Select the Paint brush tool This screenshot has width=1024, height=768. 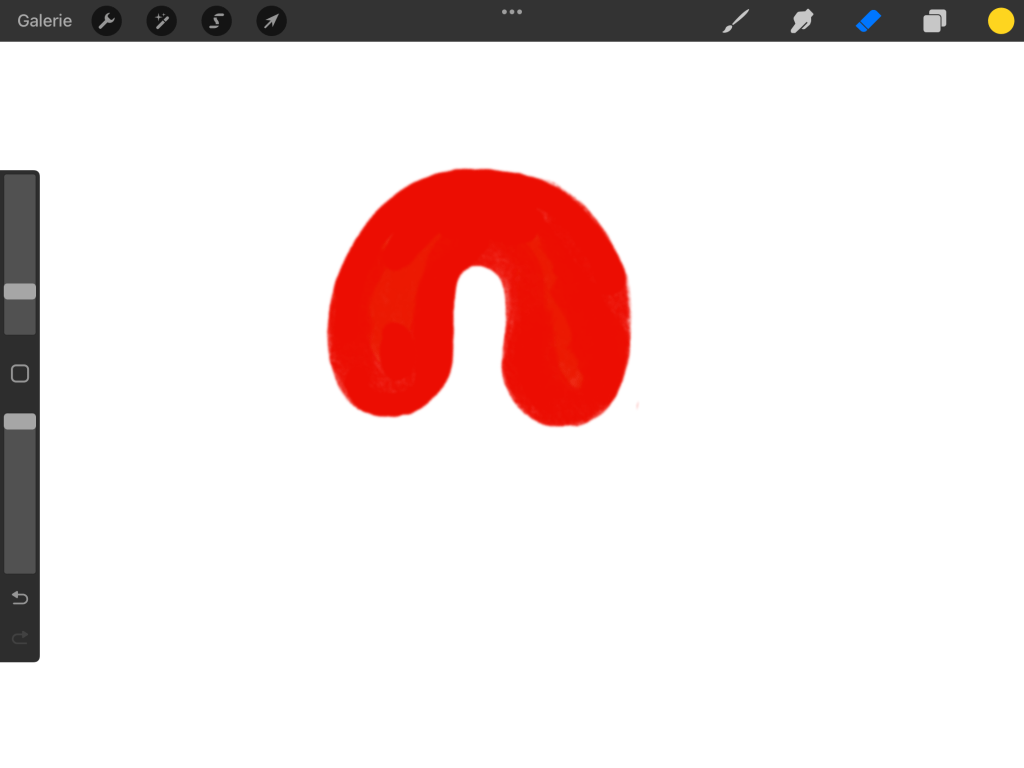(x=736, y=21)
